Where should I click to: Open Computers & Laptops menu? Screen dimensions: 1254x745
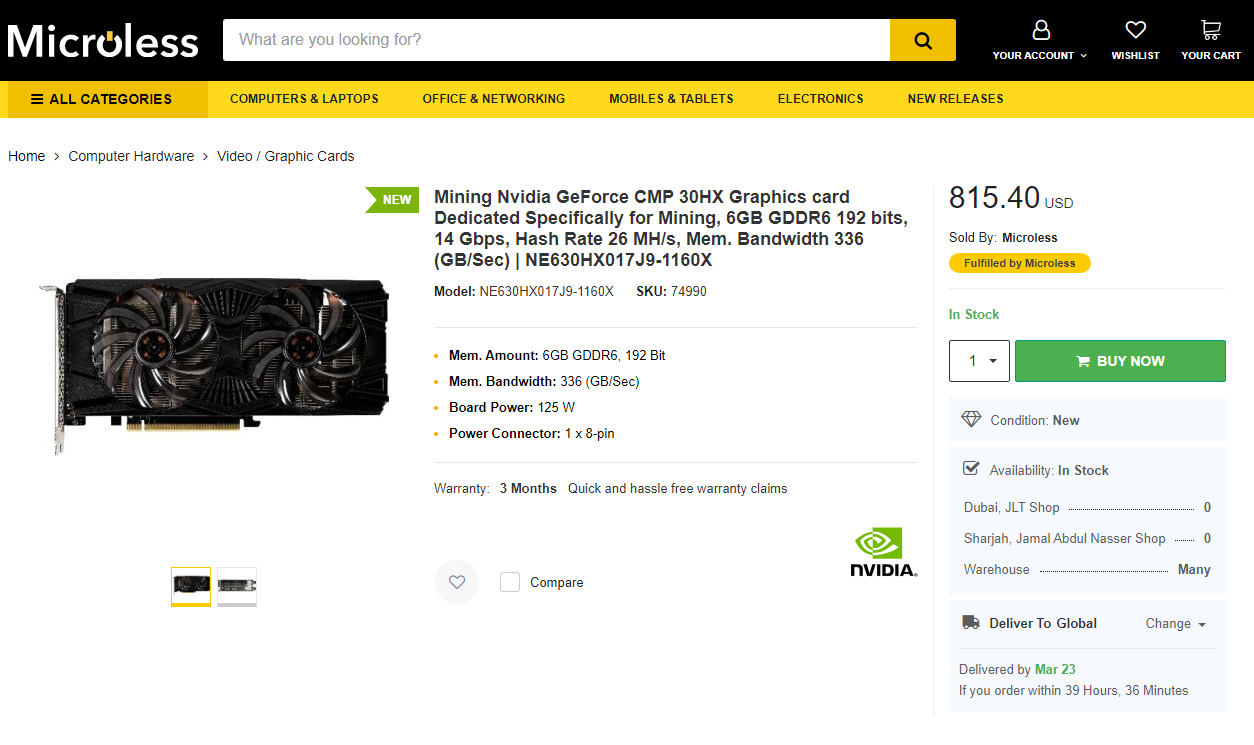pos(304,99)
